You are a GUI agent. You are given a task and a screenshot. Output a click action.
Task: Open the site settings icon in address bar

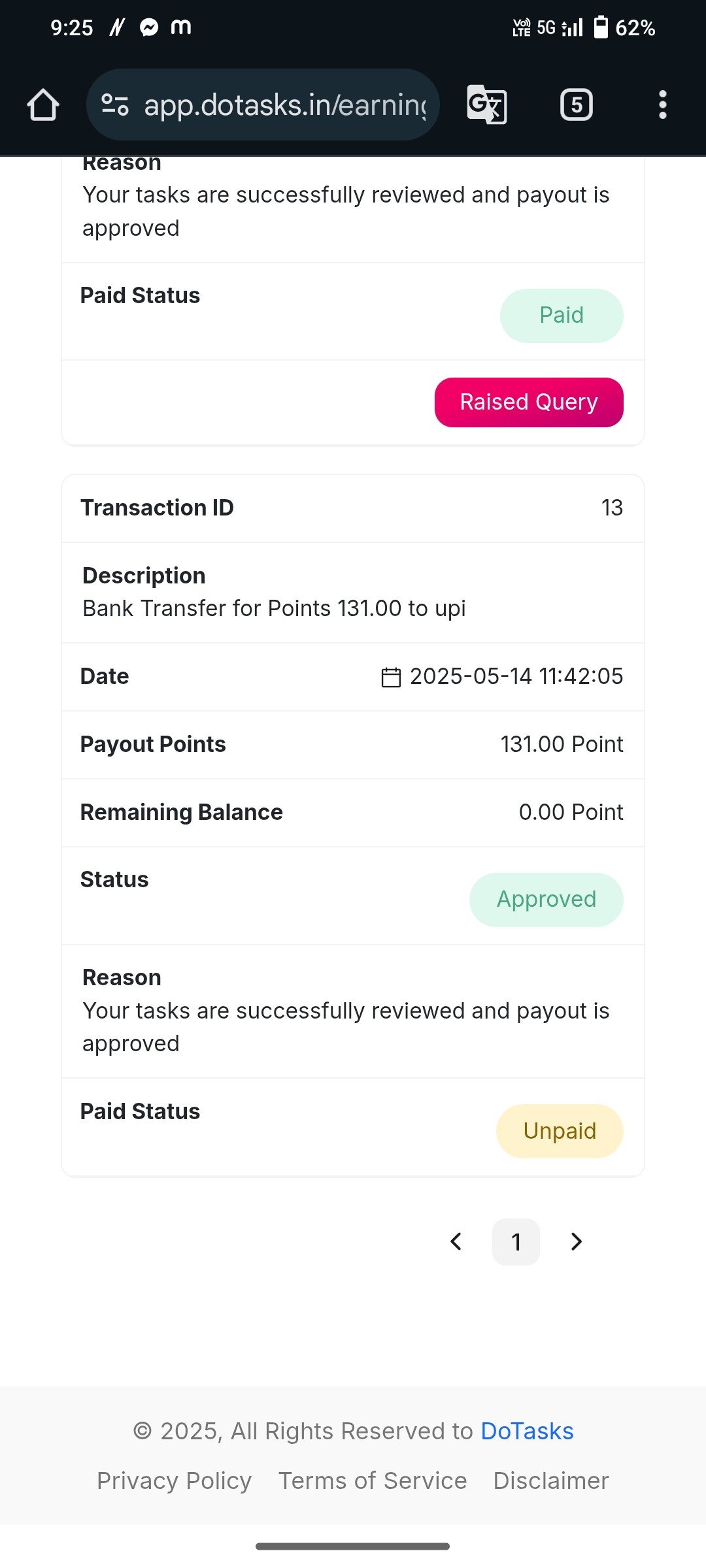point(115,105)
